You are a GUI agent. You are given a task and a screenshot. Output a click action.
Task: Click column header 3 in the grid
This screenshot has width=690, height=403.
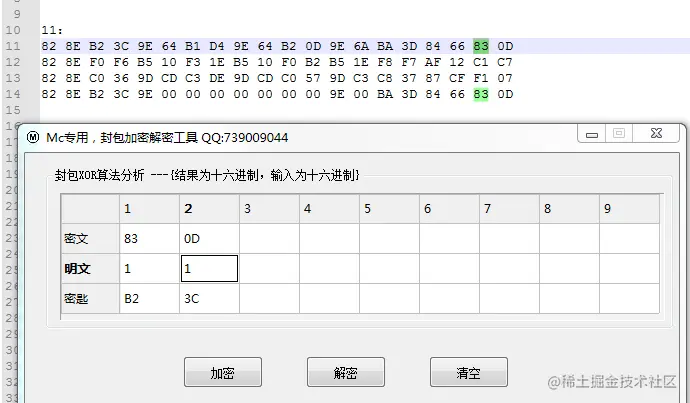[269, 209]
